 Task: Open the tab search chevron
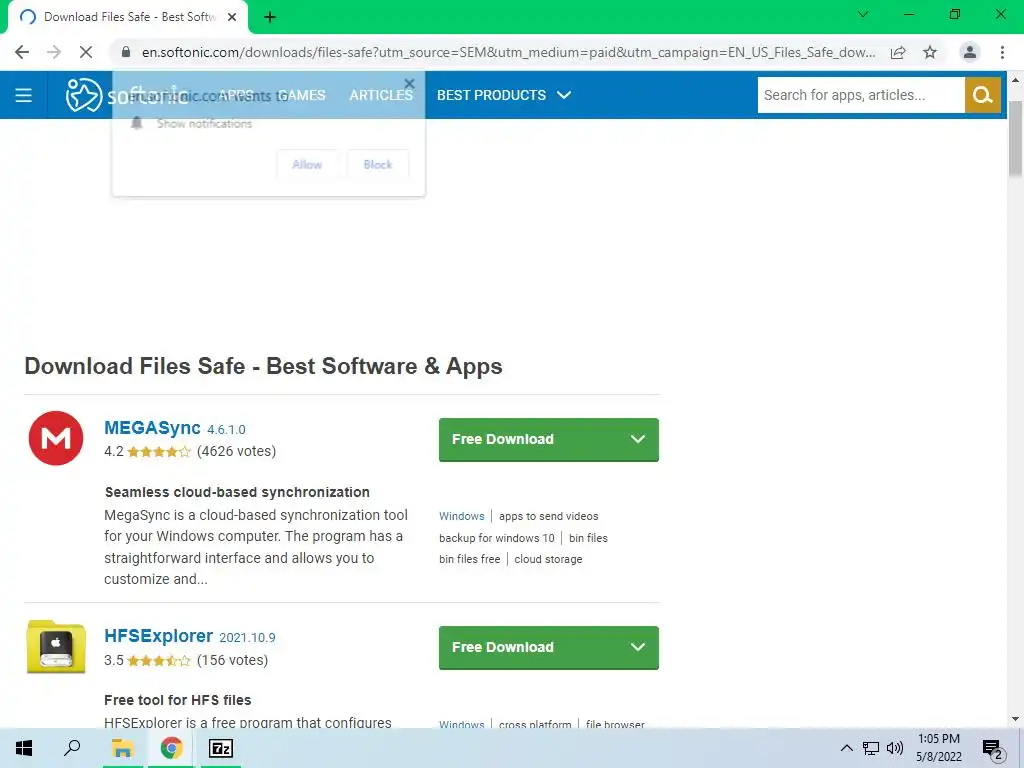click(x=863, y=14)
